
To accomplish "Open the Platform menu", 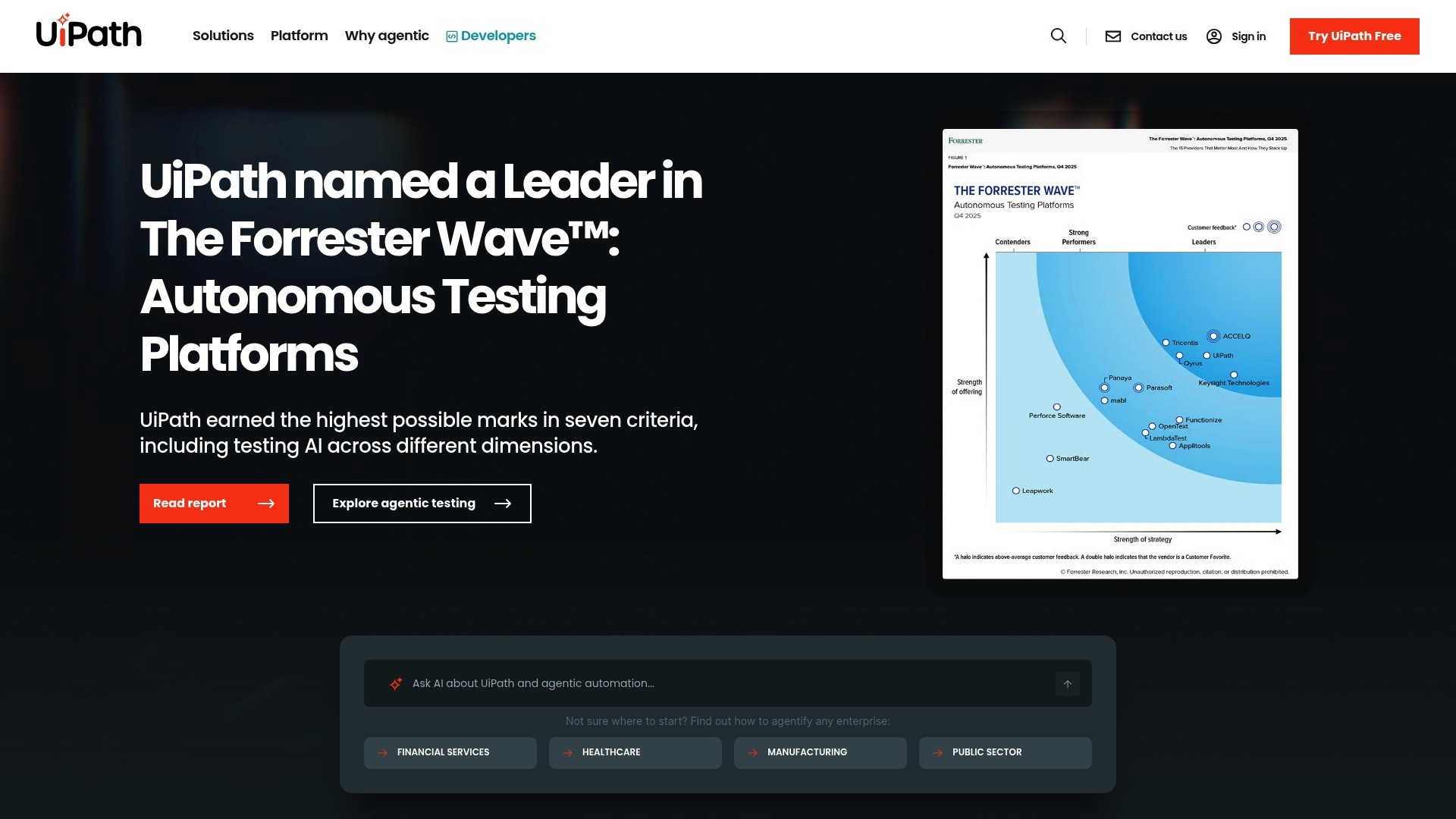I will pos(299,36).
